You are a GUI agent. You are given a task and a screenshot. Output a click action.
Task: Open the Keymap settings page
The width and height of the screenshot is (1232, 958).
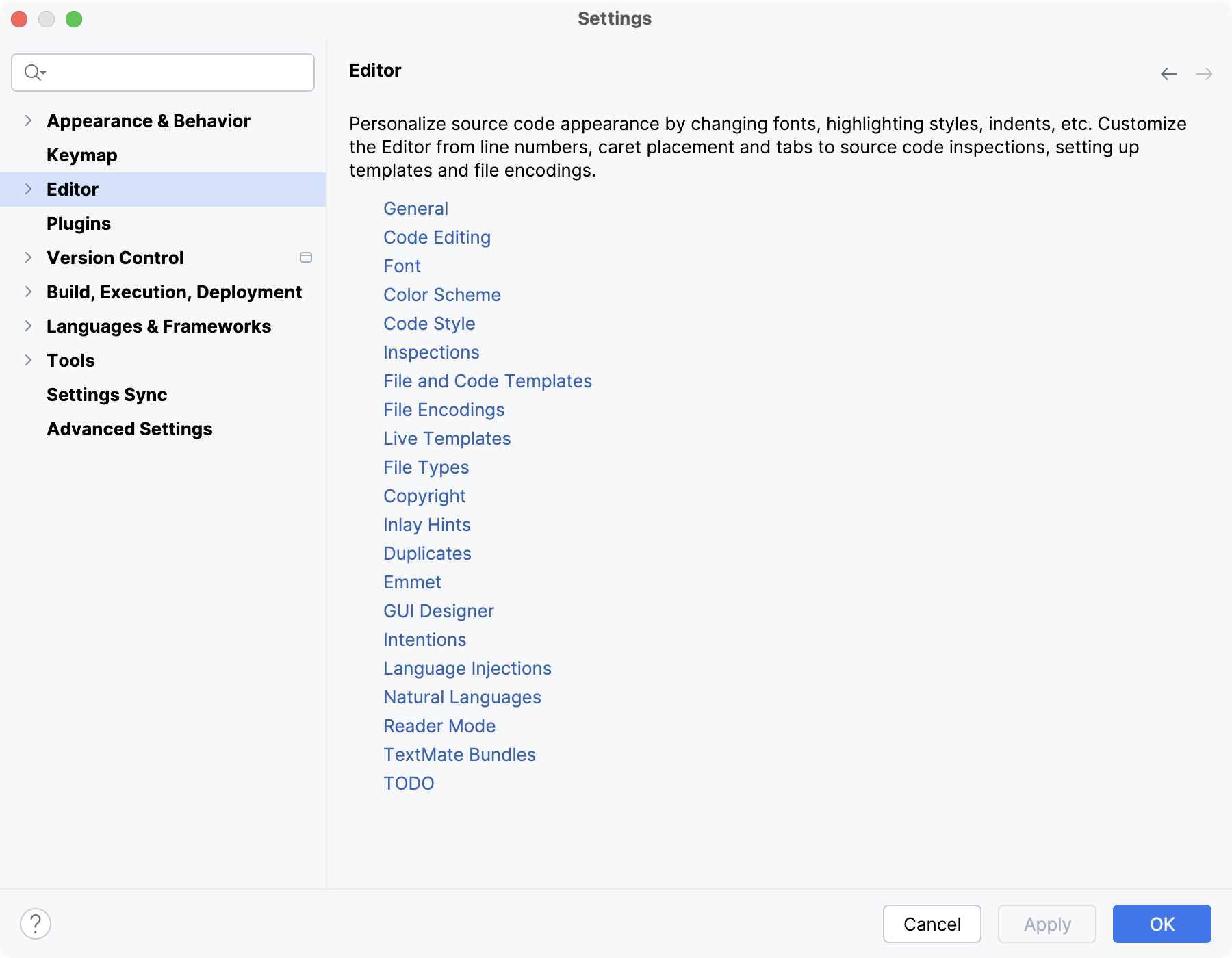81,155
